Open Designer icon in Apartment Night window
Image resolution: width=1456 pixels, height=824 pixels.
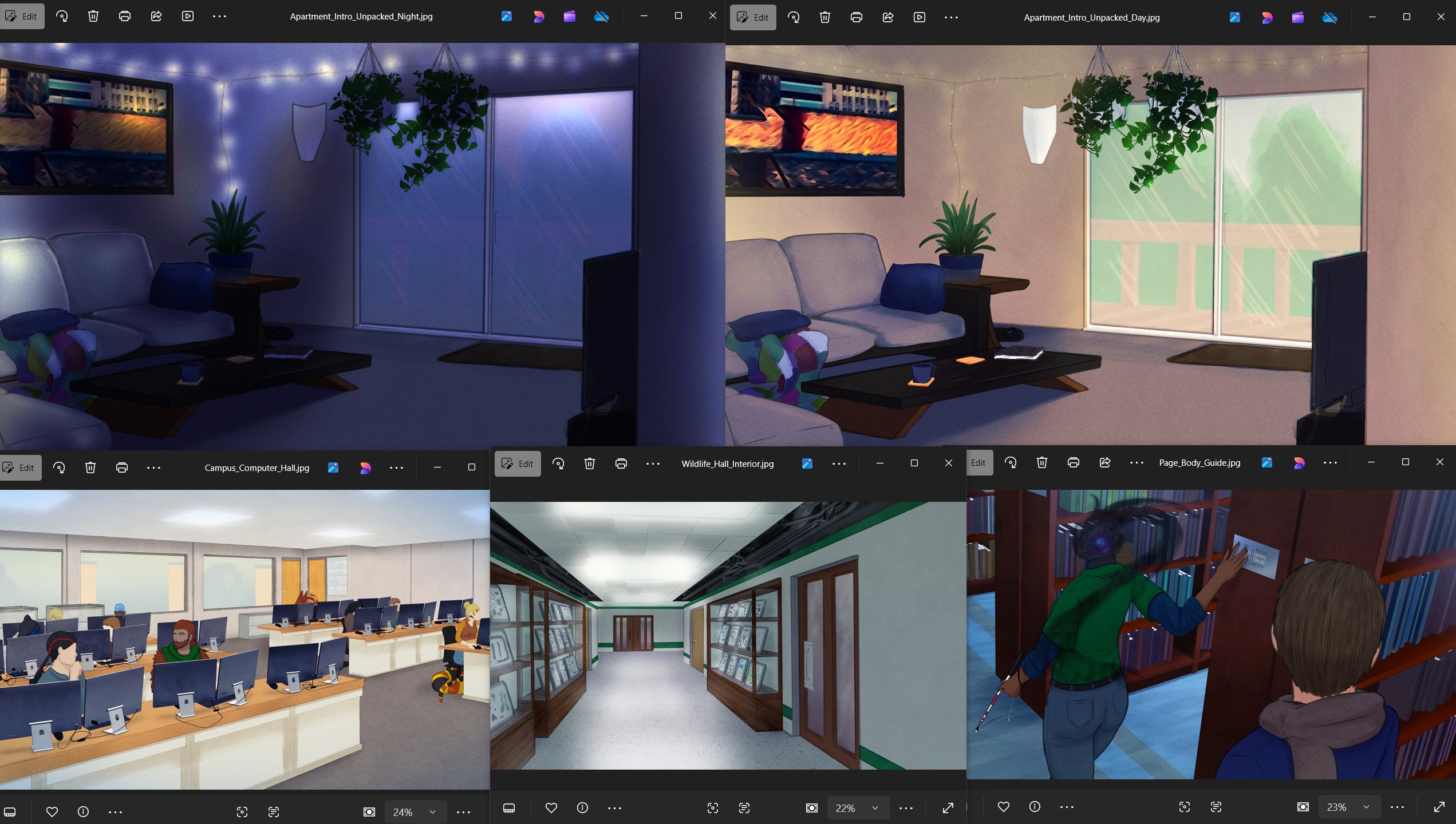tap(538, 17)
